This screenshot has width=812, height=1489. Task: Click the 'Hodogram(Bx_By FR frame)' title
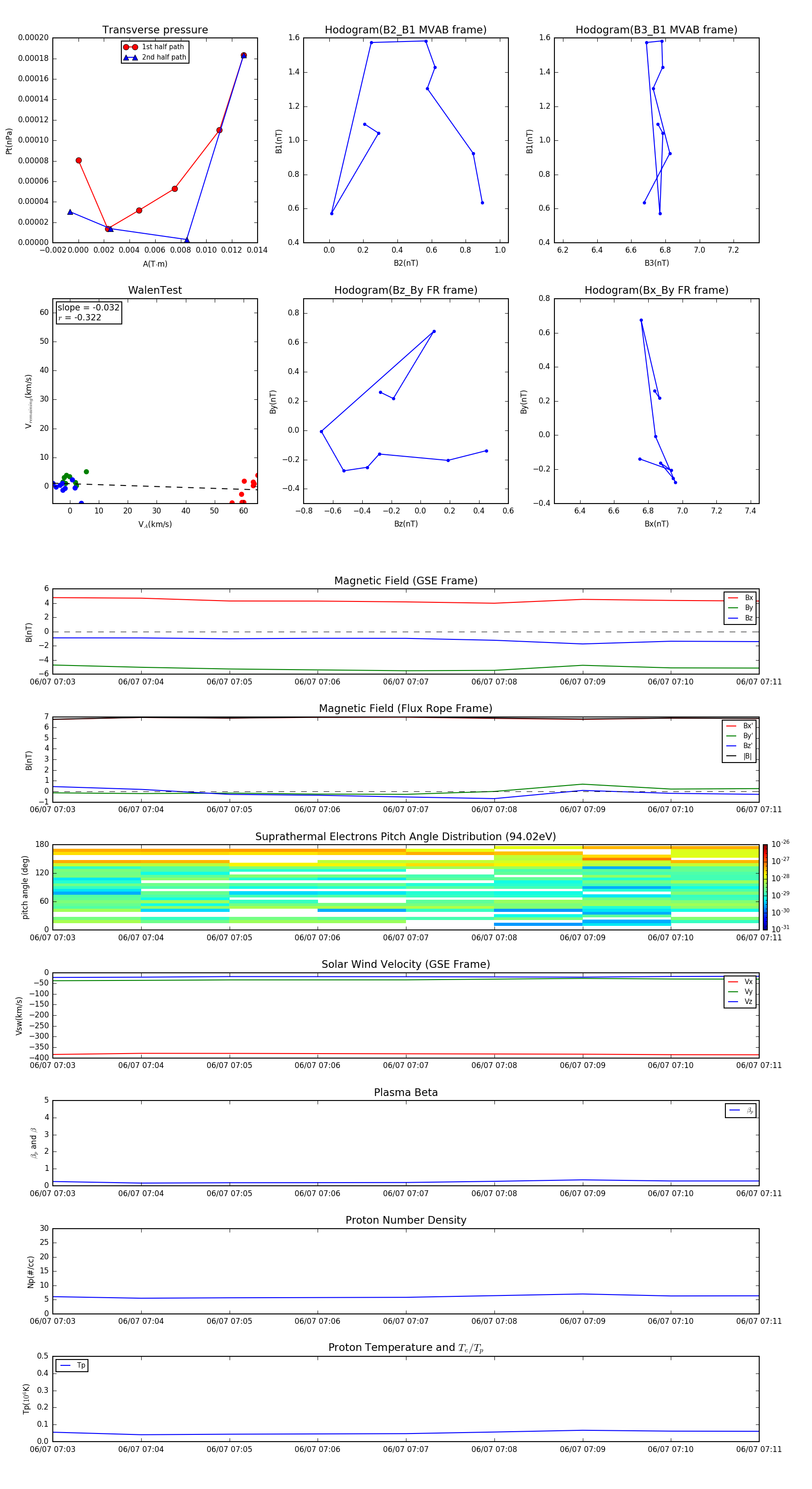(x=656, y=290)
